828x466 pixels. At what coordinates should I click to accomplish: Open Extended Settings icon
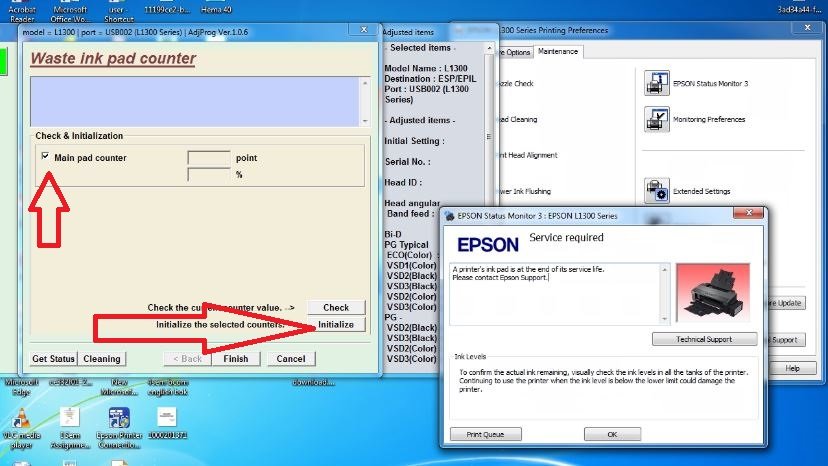[x=656, y=191]
